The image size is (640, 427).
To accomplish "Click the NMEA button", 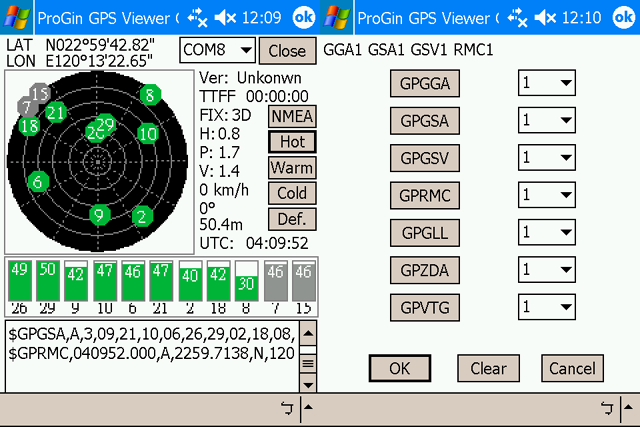I will click(x=292, y=116).
